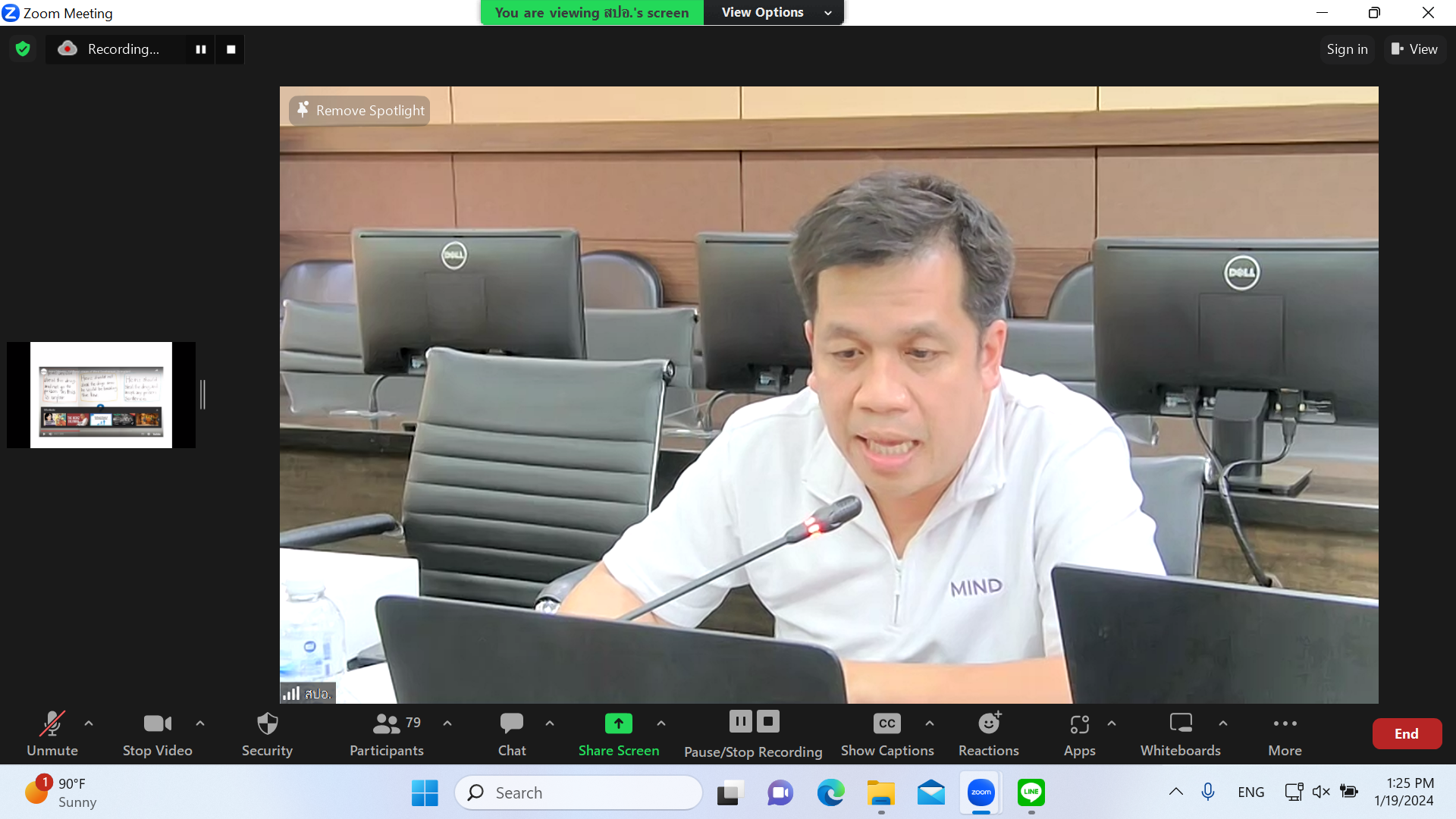
Task: Click the green Share Screen icon
Action: coord(618,724)
